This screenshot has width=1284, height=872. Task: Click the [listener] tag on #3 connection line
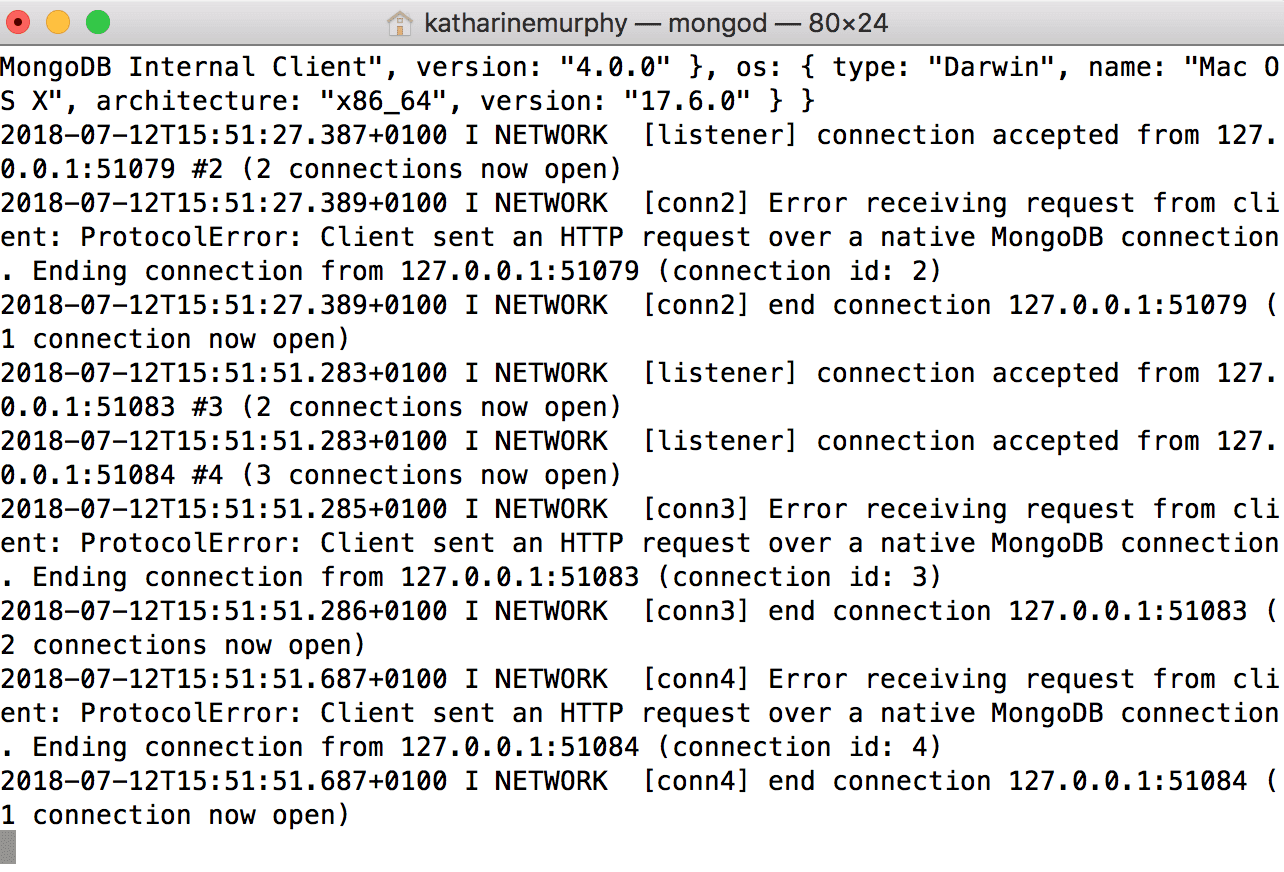coord(720,374)
